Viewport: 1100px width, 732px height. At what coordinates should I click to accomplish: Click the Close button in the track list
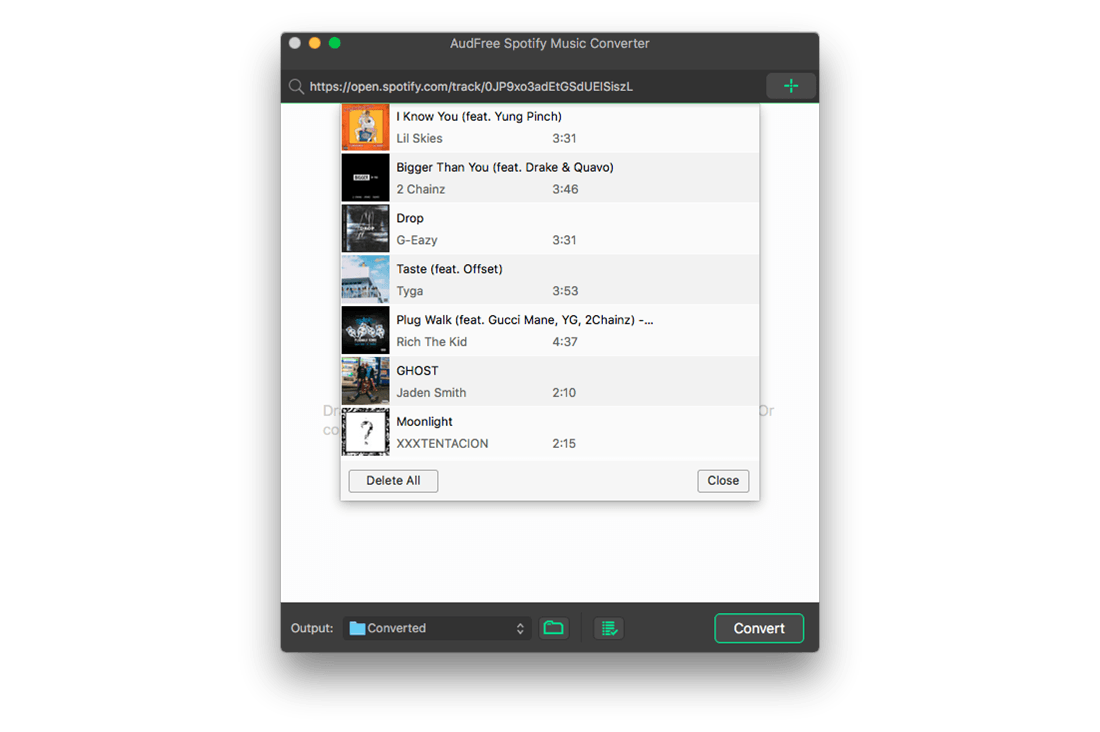click(722, 481)
